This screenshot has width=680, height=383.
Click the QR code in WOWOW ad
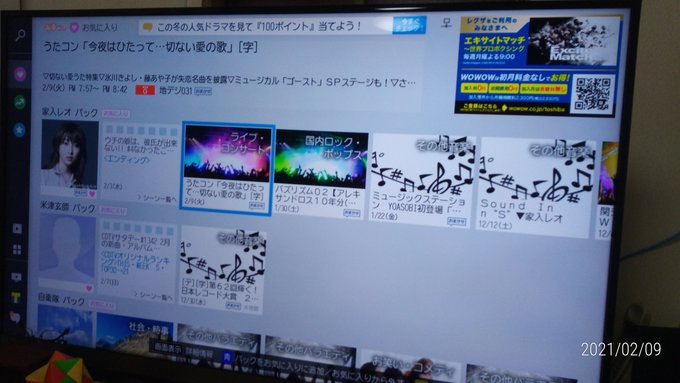tap(592, 94)
